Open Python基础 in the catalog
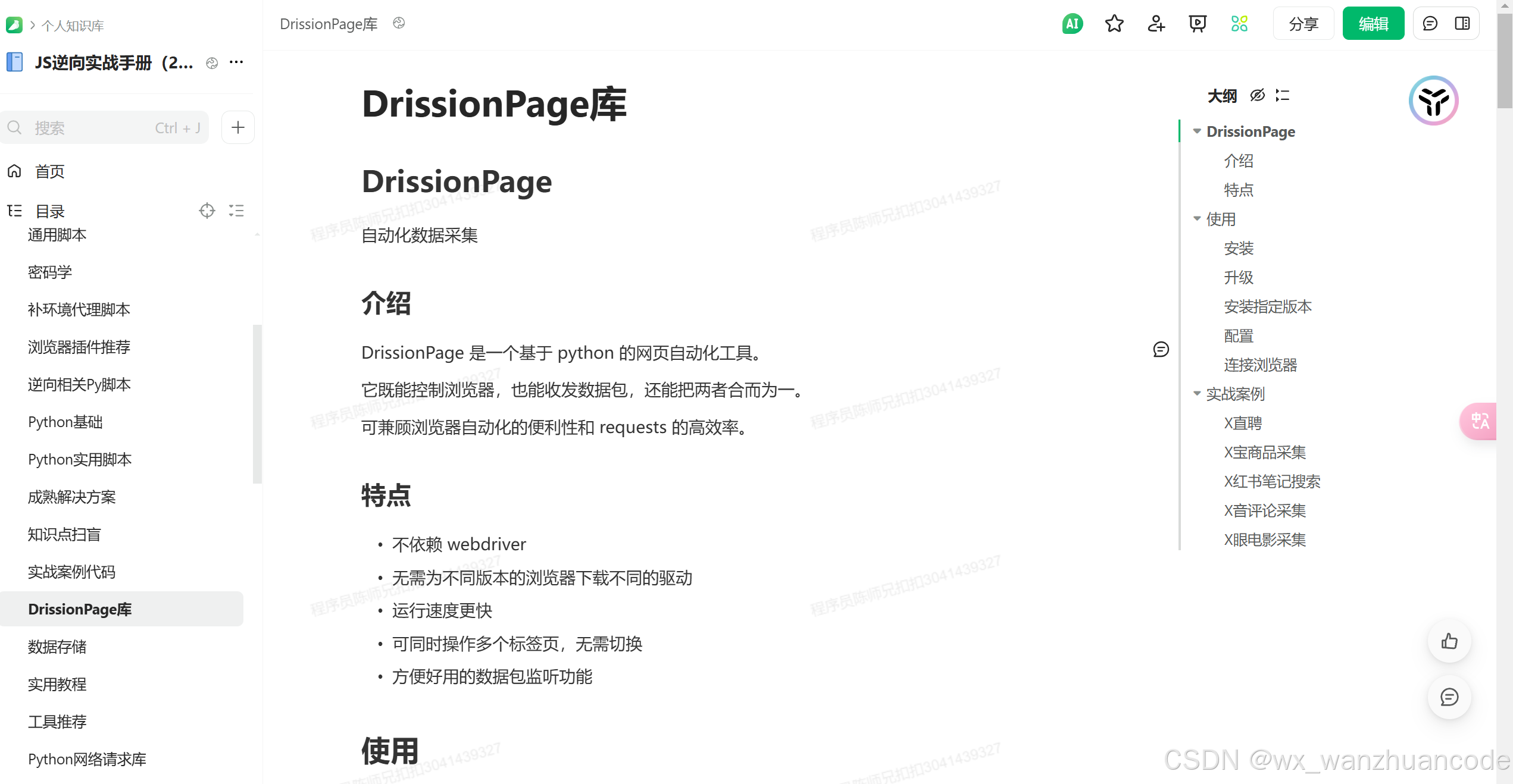 65,422
